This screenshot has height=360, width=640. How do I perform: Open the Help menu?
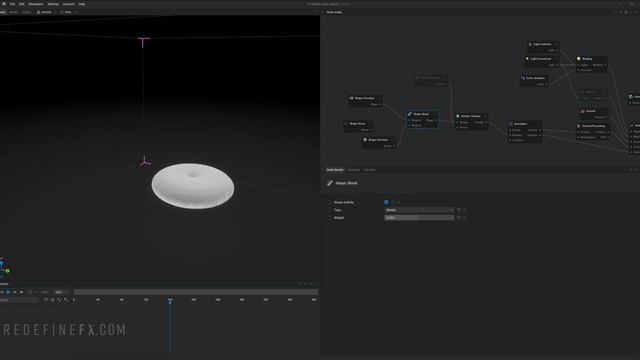tap(82, 4)
